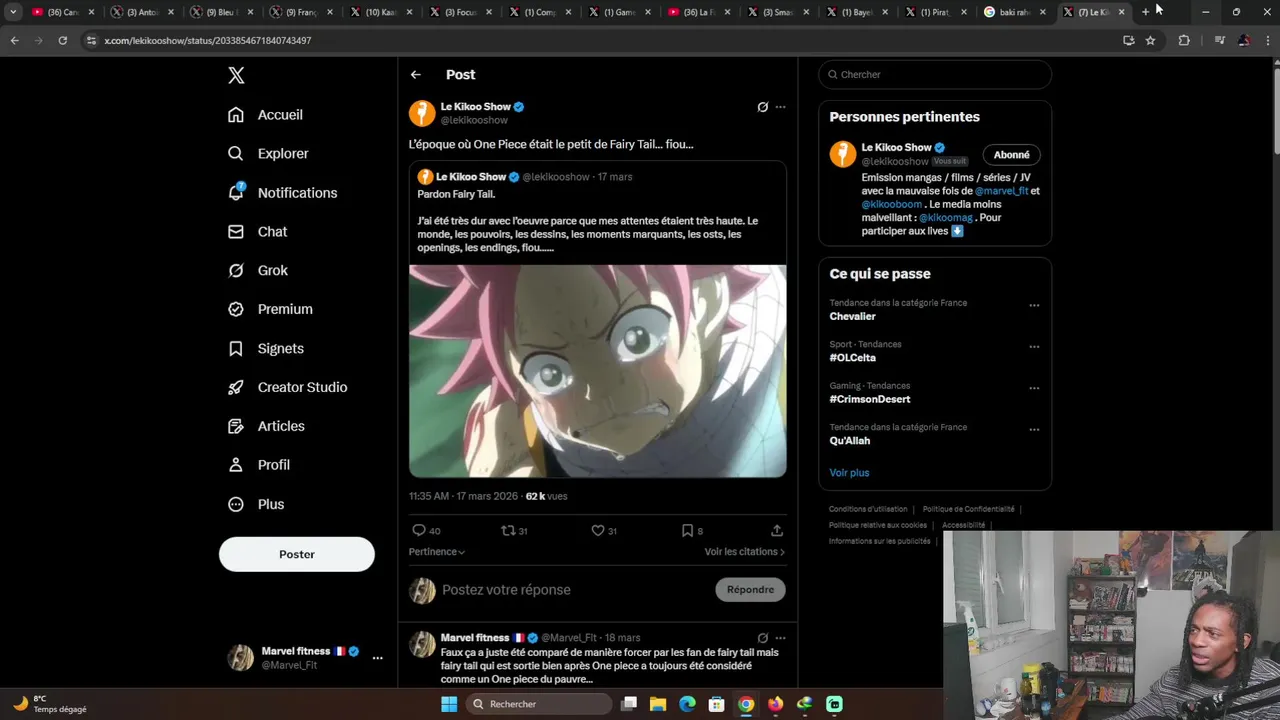Open more options for #OLCelta trend

click(x=1034, y=347)
